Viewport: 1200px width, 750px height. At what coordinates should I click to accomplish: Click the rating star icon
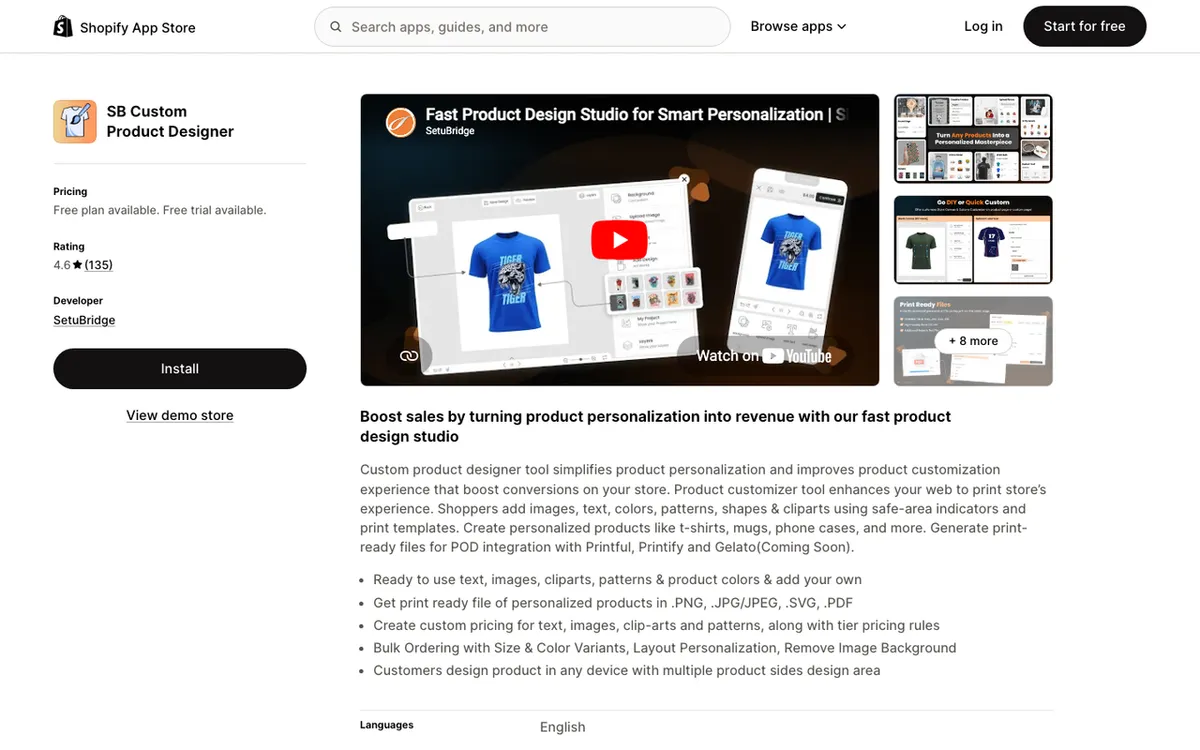coord(78,265)
